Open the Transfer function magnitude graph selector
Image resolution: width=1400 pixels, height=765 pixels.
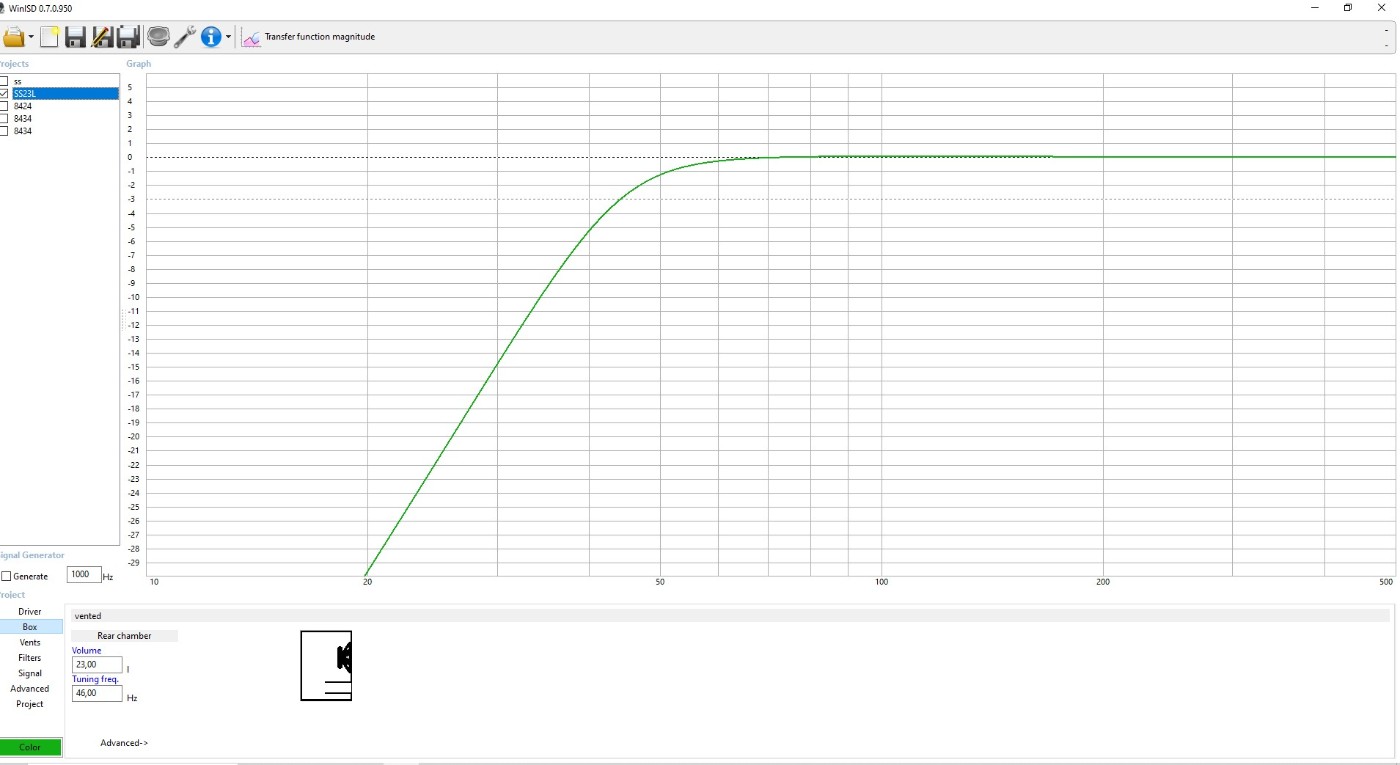[309, 37]
